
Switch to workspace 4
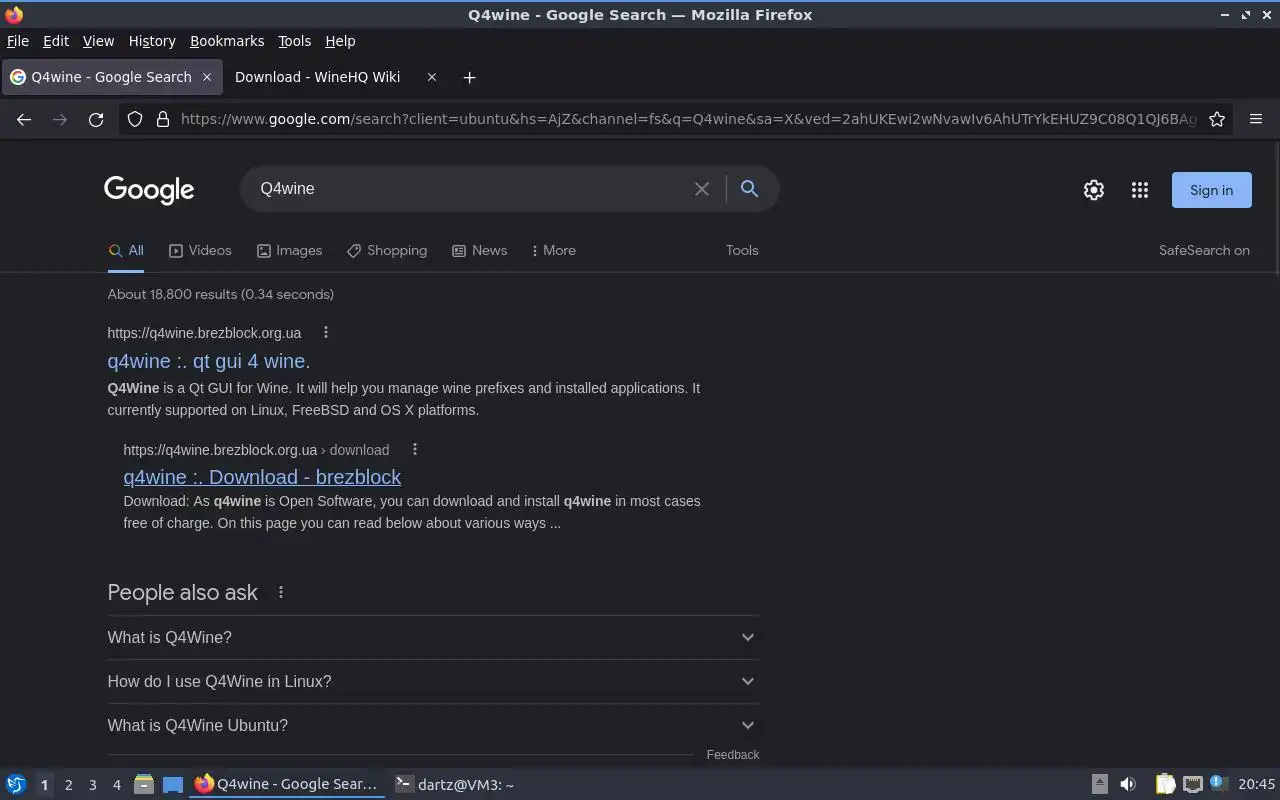(x=116, y=785)
